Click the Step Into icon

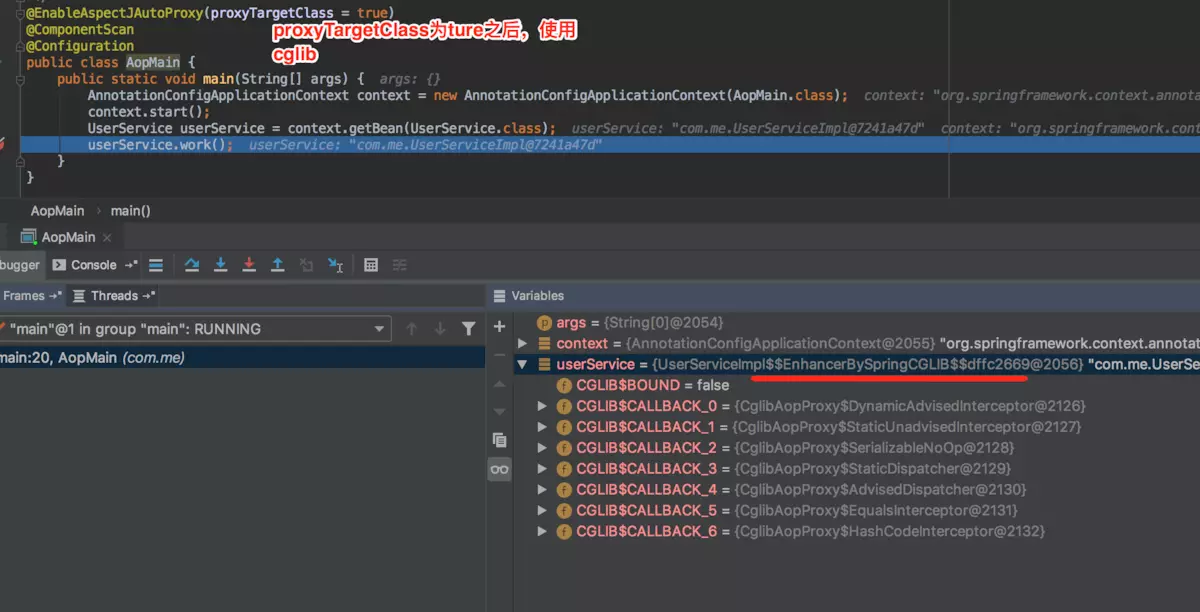tap(220, 265)
